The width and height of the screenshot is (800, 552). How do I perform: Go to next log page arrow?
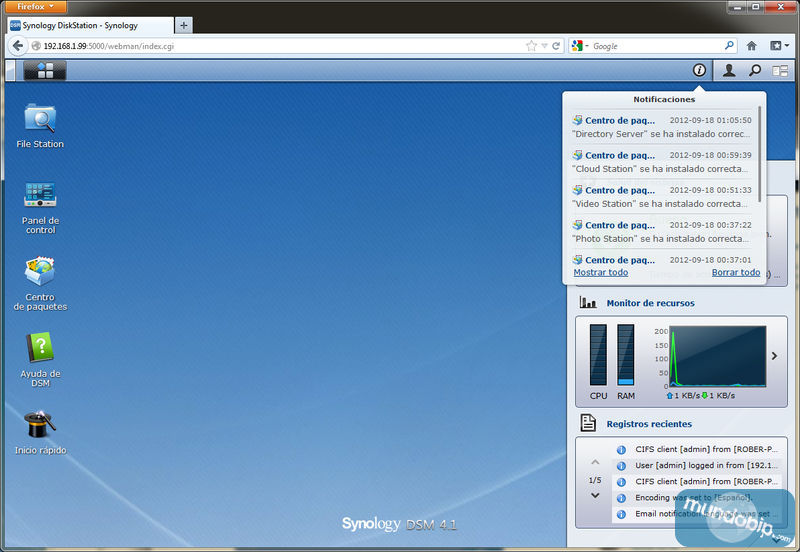(x=595, y=495)
